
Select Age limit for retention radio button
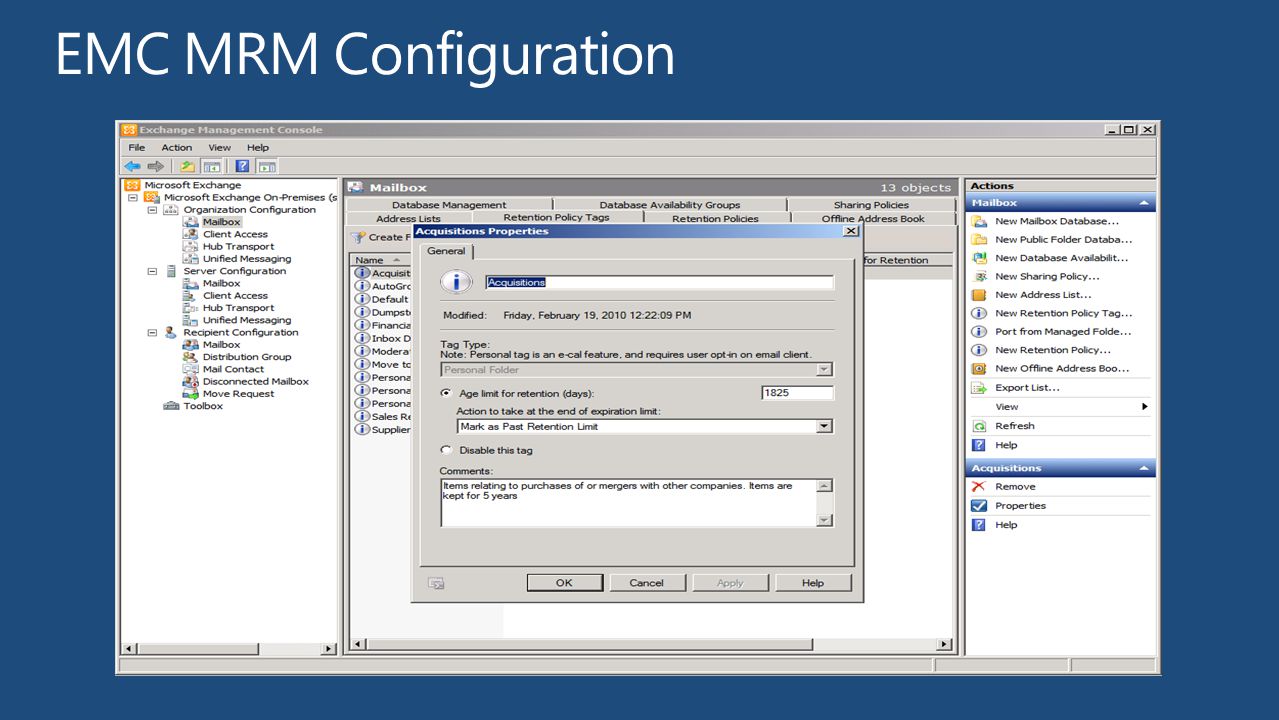(x=446, y=393)
